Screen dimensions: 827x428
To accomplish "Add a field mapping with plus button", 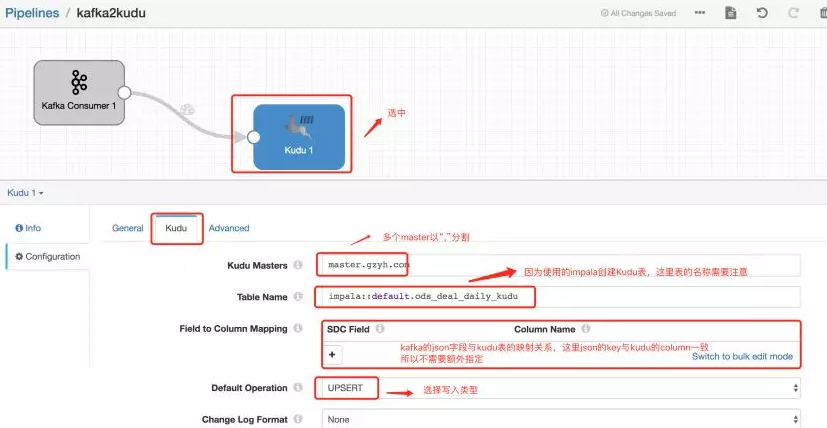I will click(x=332, y=355).
